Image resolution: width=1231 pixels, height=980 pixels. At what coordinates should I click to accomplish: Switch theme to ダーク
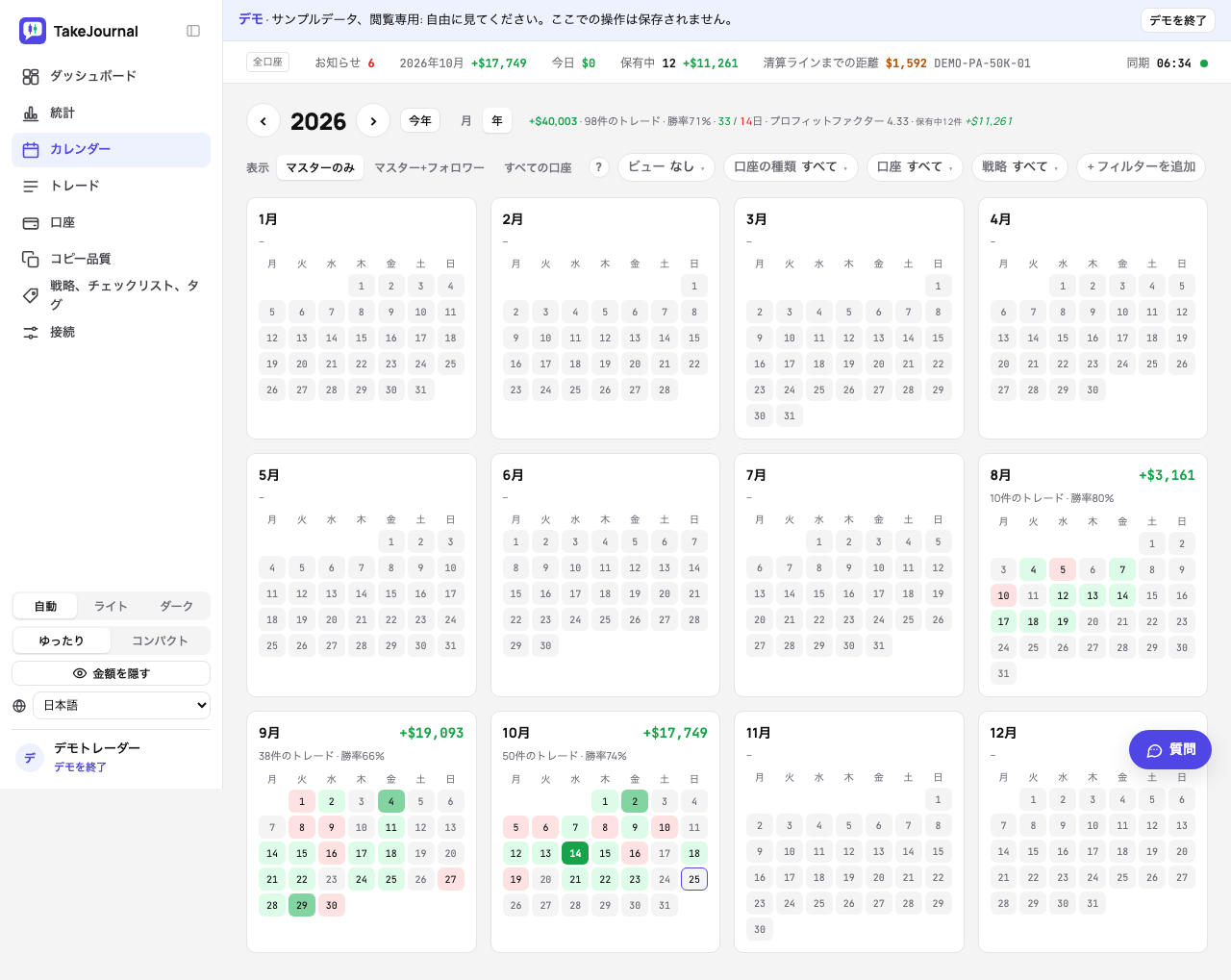(x=176, y=606)
